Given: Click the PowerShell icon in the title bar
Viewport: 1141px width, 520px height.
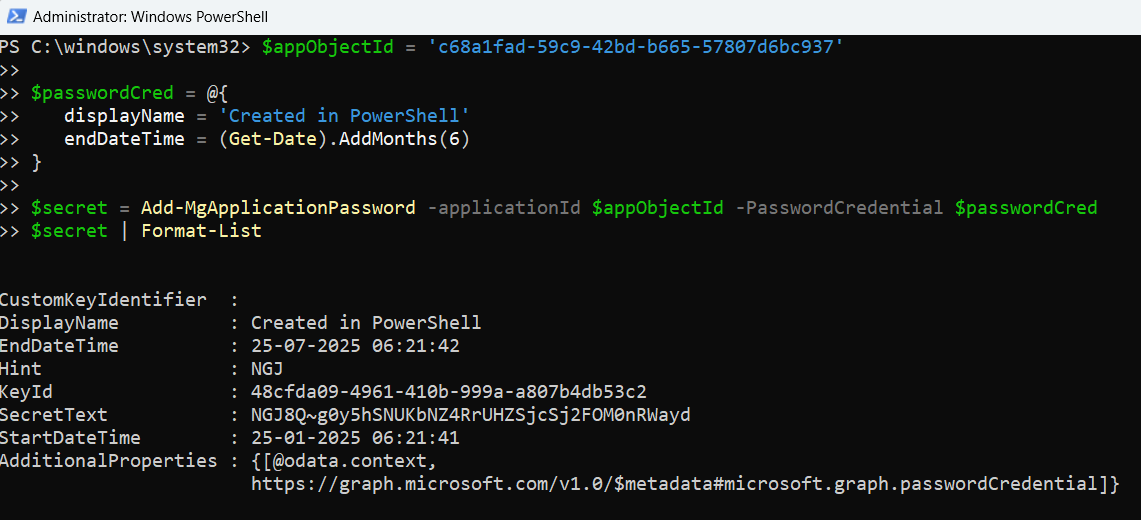Looking at the screenshot, I should [15, 17].
